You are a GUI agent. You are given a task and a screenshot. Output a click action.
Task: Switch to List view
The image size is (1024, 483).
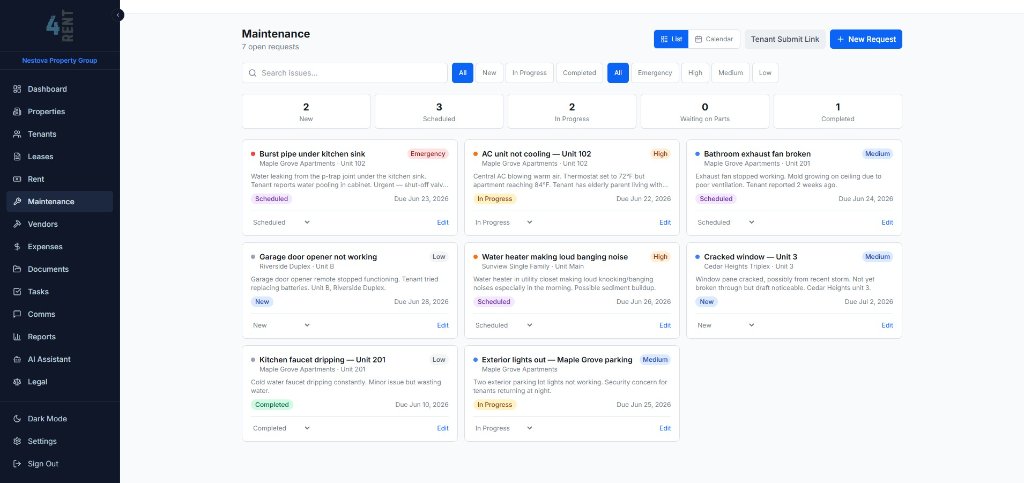point(671,39)
